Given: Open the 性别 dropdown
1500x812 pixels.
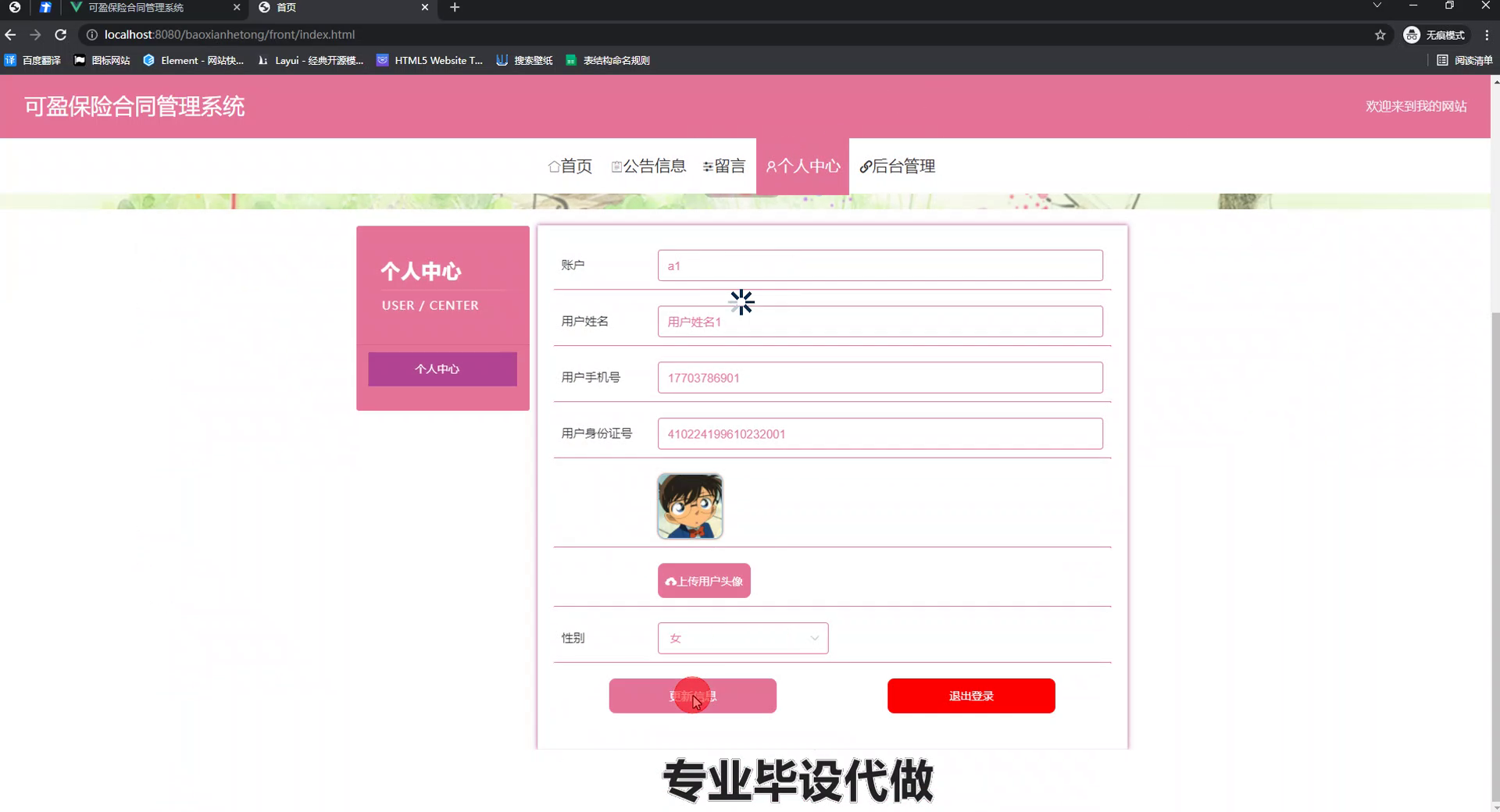Looking at the screenshot, I should pyautogui.click(x=743, y=638).
